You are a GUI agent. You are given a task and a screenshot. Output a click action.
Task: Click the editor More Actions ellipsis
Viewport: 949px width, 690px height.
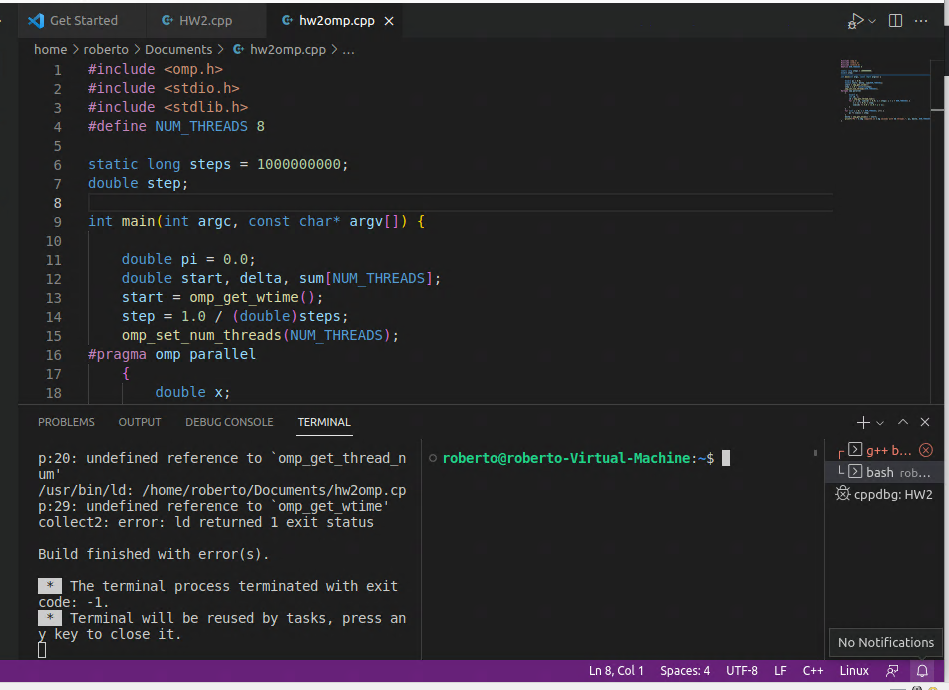[x=921, y=20]
